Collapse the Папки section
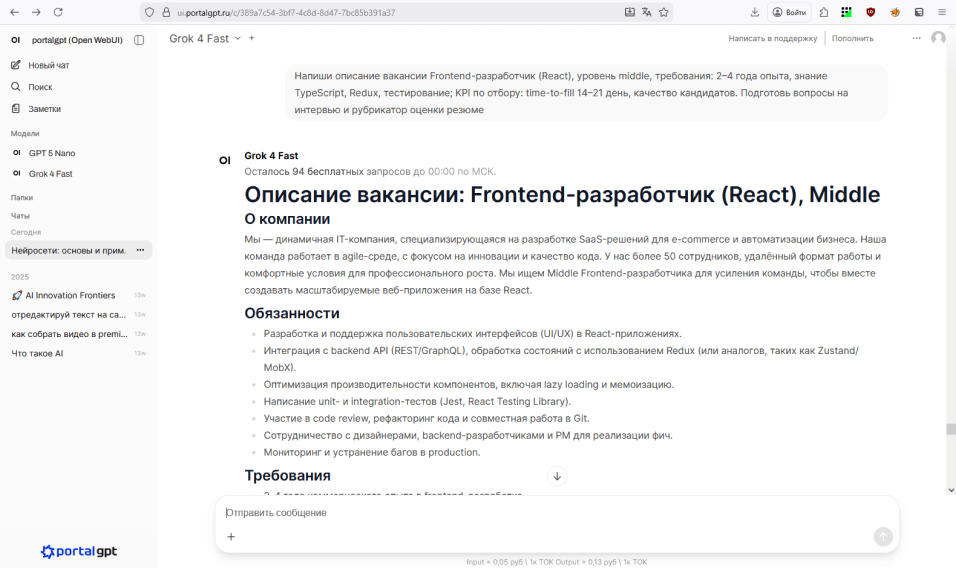The height and width of the screenshot is (568, 956). [x=22, y=198]
